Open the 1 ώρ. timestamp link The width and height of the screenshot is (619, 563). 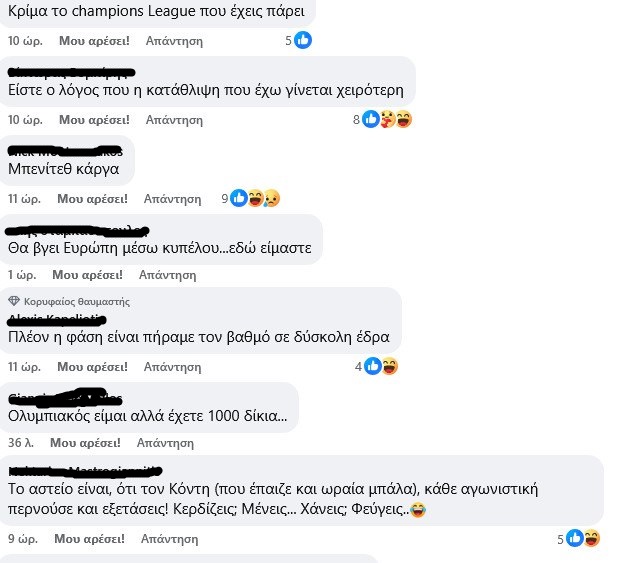tap(22, 275)
